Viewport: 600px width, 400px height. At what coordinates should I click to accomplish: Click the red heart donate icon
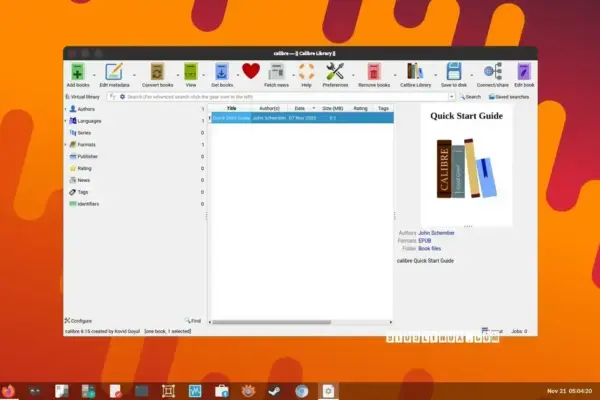tap(251, 71)
